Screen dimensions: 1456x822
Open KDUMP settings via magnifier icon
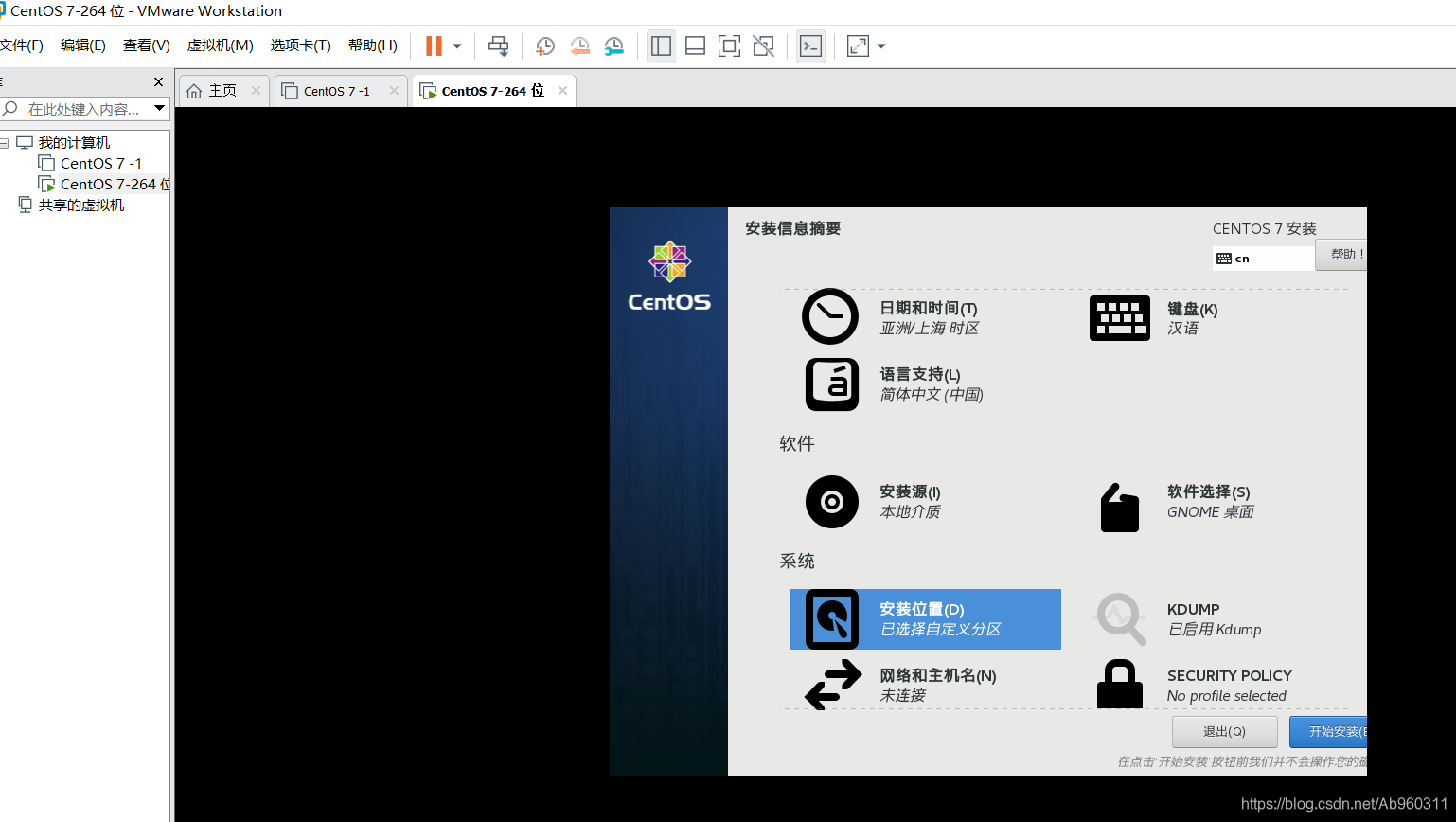(1121, 619)
